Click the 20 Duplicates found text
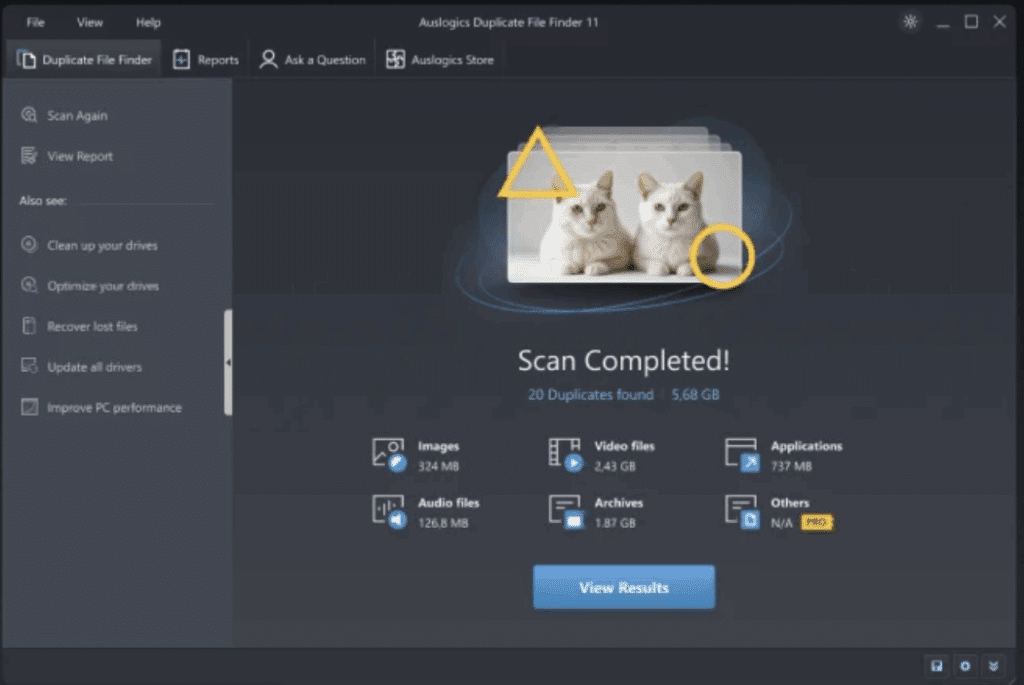Image resolution: width=1024 pixels, height=685 pixels. click(590, 394)
